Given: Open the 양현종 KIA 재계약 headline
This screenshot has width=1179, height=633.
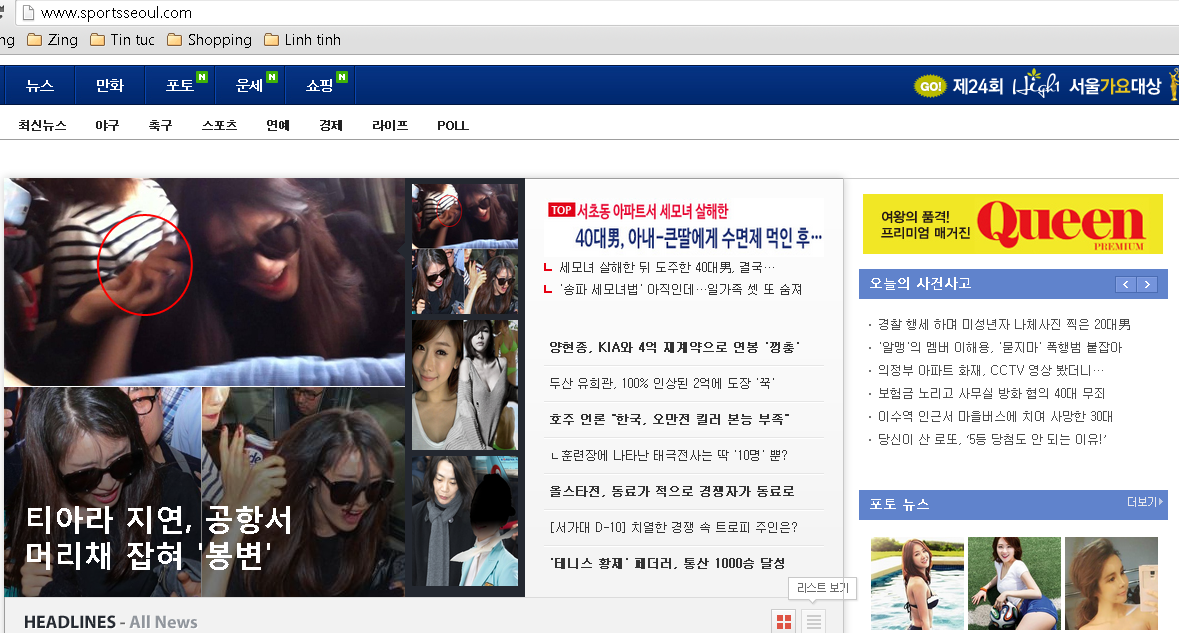Looking at the screenshot, I should [x=673, y=347].
